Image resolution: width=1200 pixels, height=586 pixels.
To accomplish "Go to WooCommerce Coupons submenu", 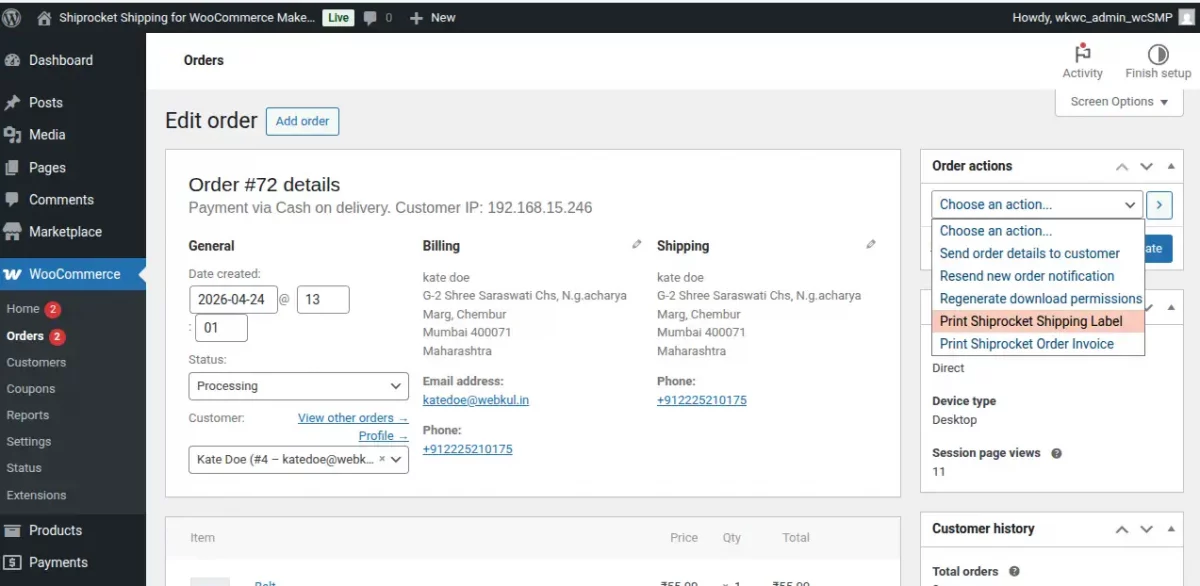I will 31,389.
